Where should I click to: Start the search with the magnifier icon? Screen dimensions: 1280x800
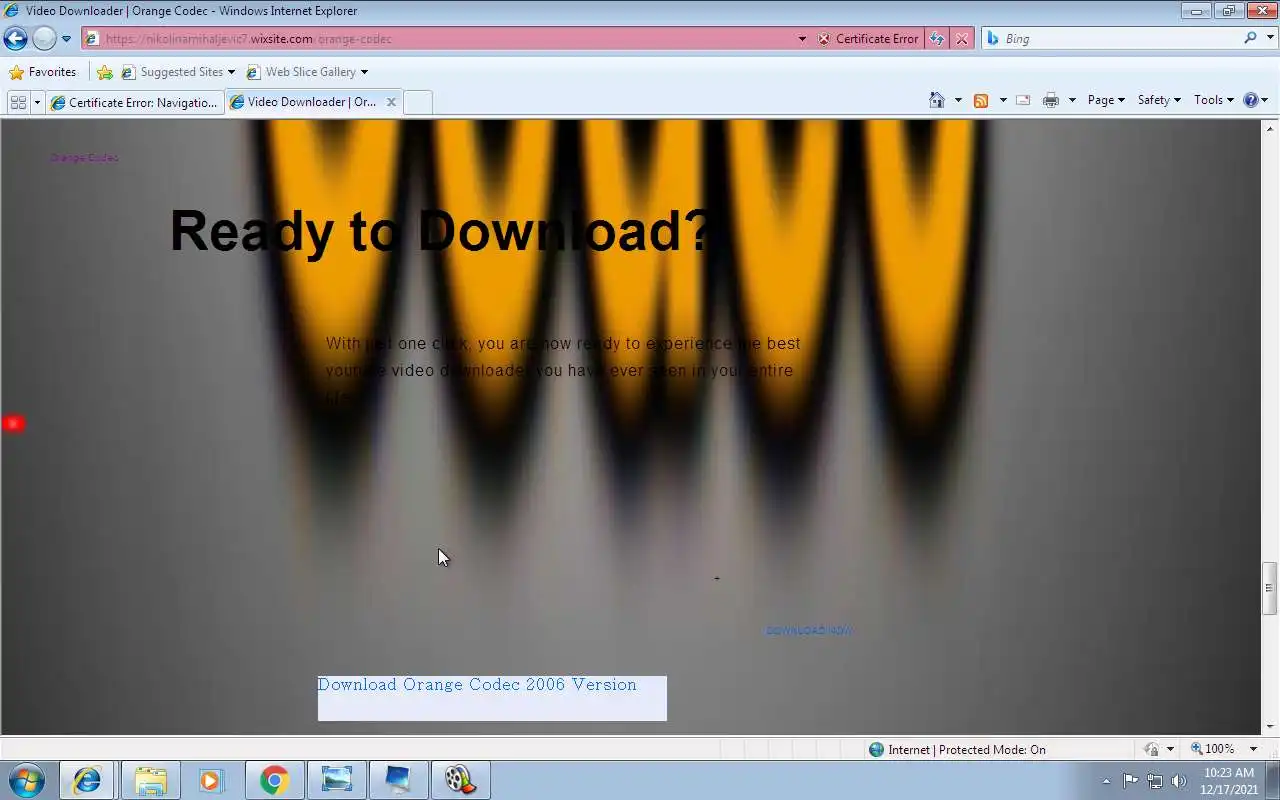(1250, 38)
